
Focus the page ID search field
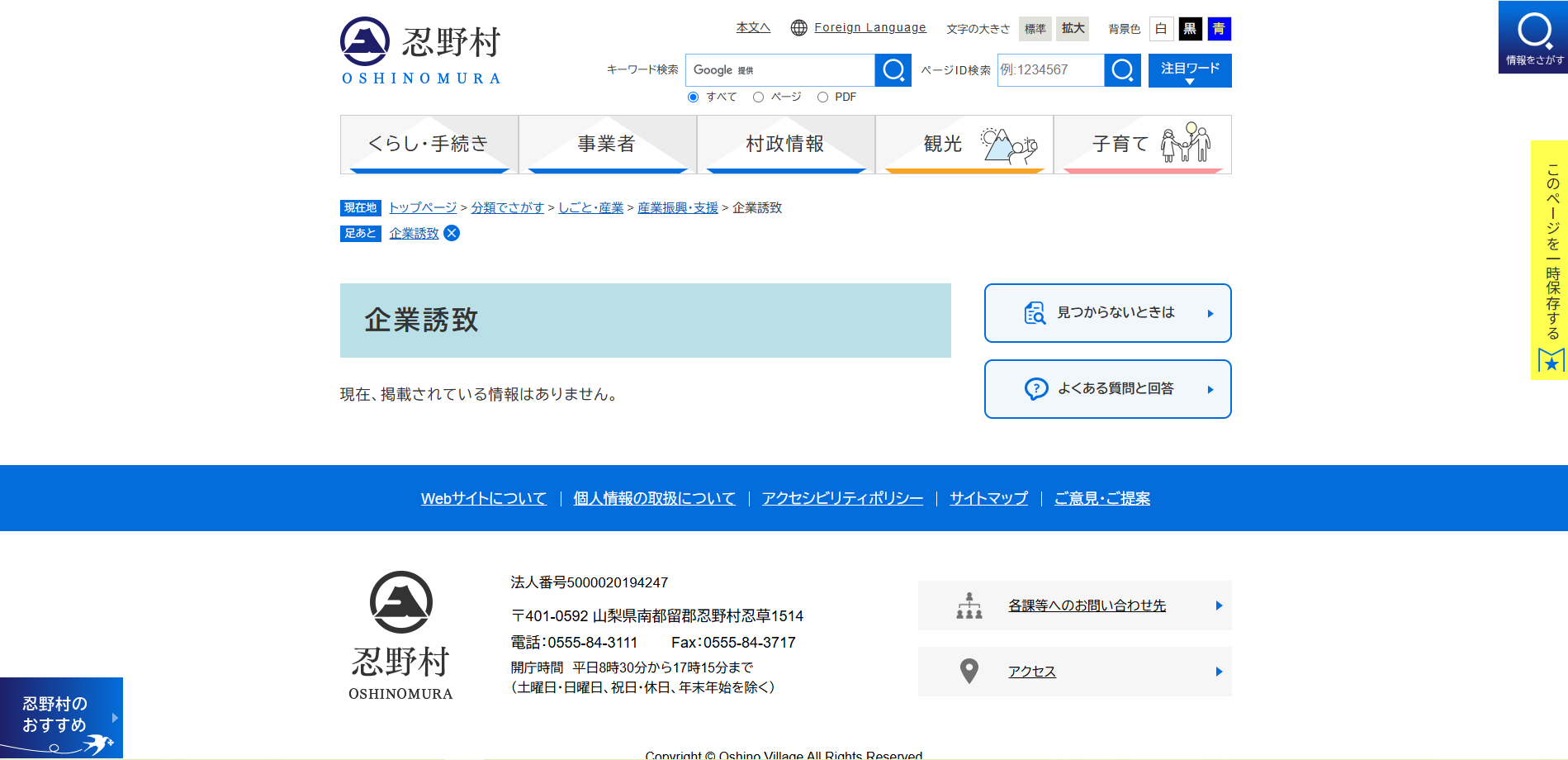1051,70
